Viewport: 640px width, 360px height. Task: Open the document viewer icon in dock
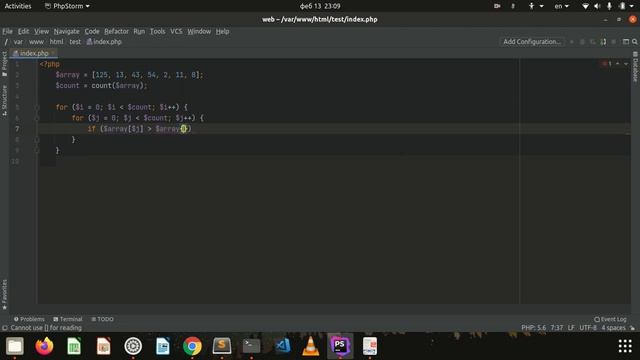(370, 346)
